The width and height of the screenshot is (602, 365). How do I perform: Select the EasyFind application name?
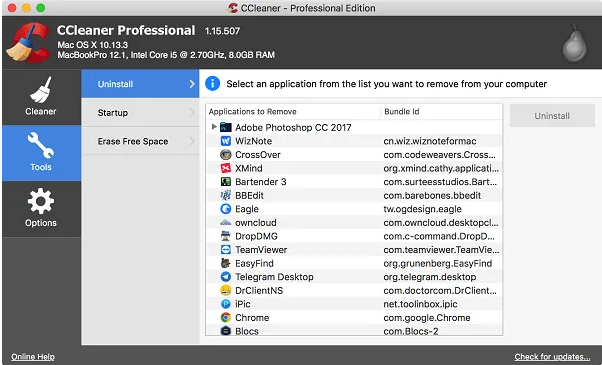tap(254, 263)
